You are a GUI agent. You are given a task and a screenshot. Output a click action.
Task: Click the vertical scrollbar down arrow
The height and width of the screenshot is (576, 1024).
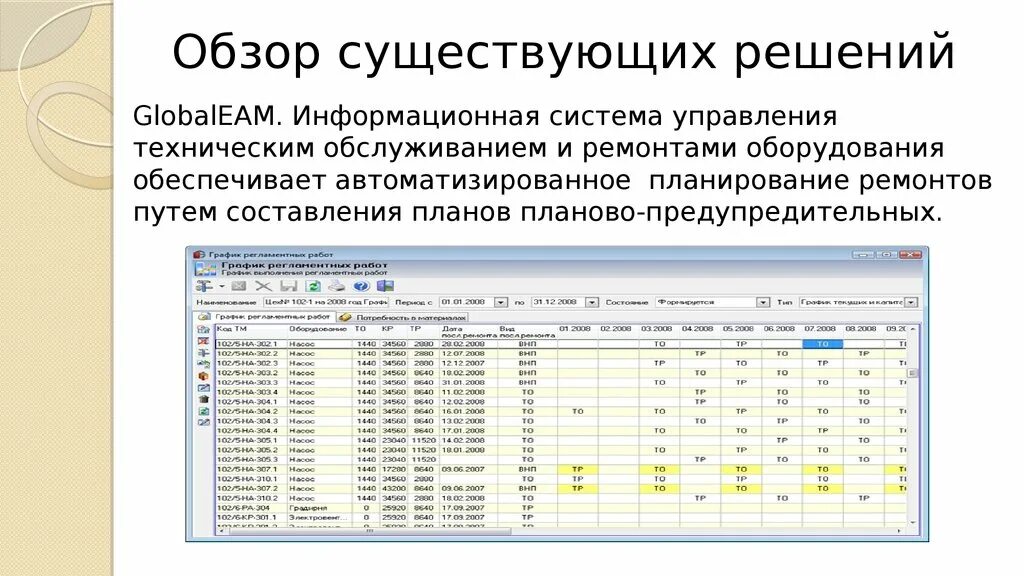coord(912,522)
